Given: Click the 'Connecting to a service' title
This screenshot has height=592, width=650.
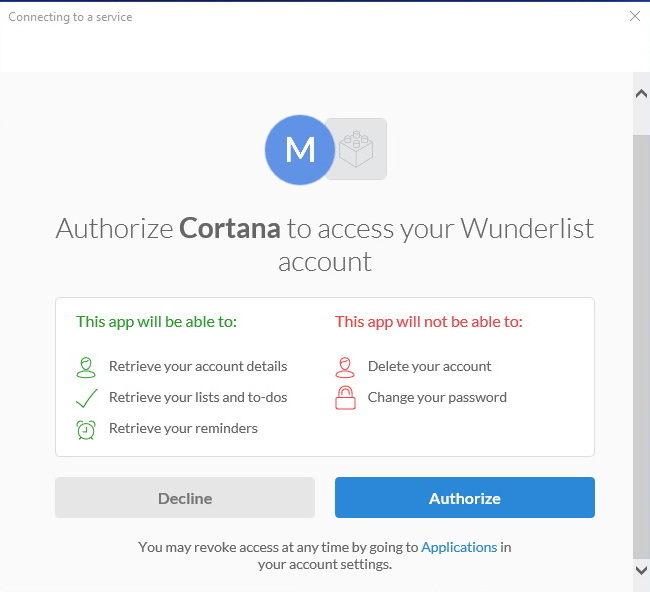Looking at the screenshot, I should click(70, 17).
